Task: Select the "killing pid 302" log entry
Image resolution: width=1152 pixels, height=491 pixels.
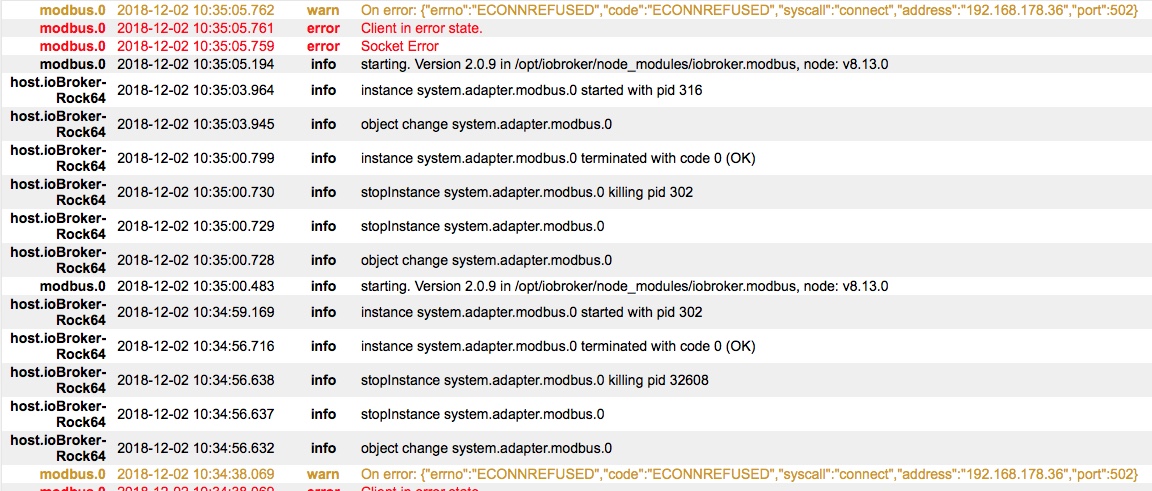Action: [526, 192]
